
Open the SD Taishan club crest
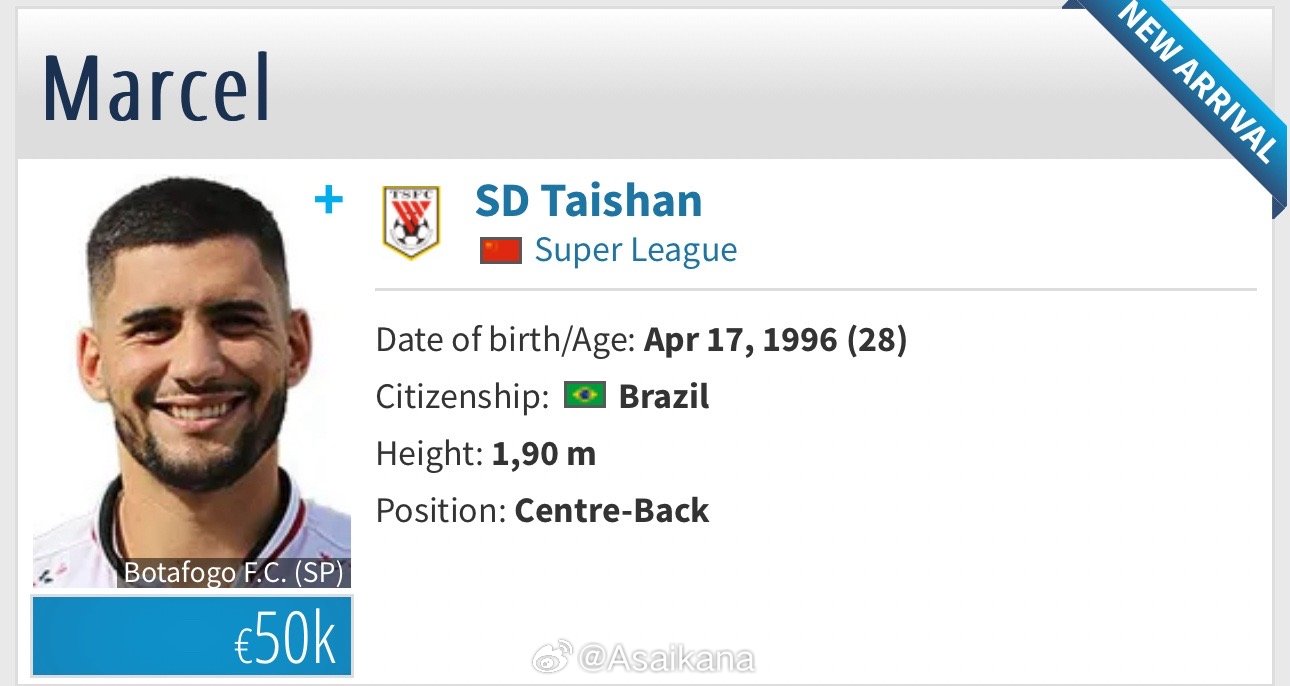coord(411,222)
